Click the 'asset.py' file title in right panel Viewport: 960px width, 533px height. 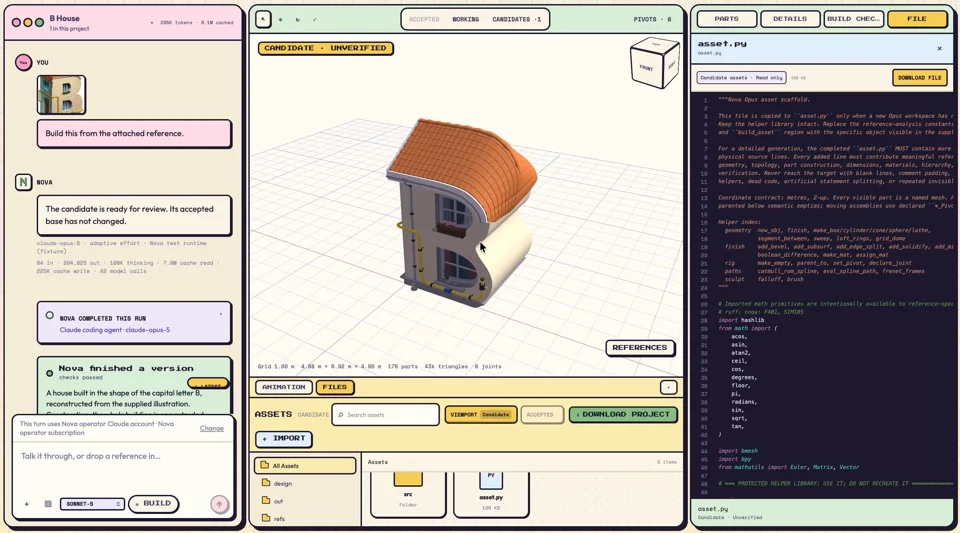pos(722,44)
